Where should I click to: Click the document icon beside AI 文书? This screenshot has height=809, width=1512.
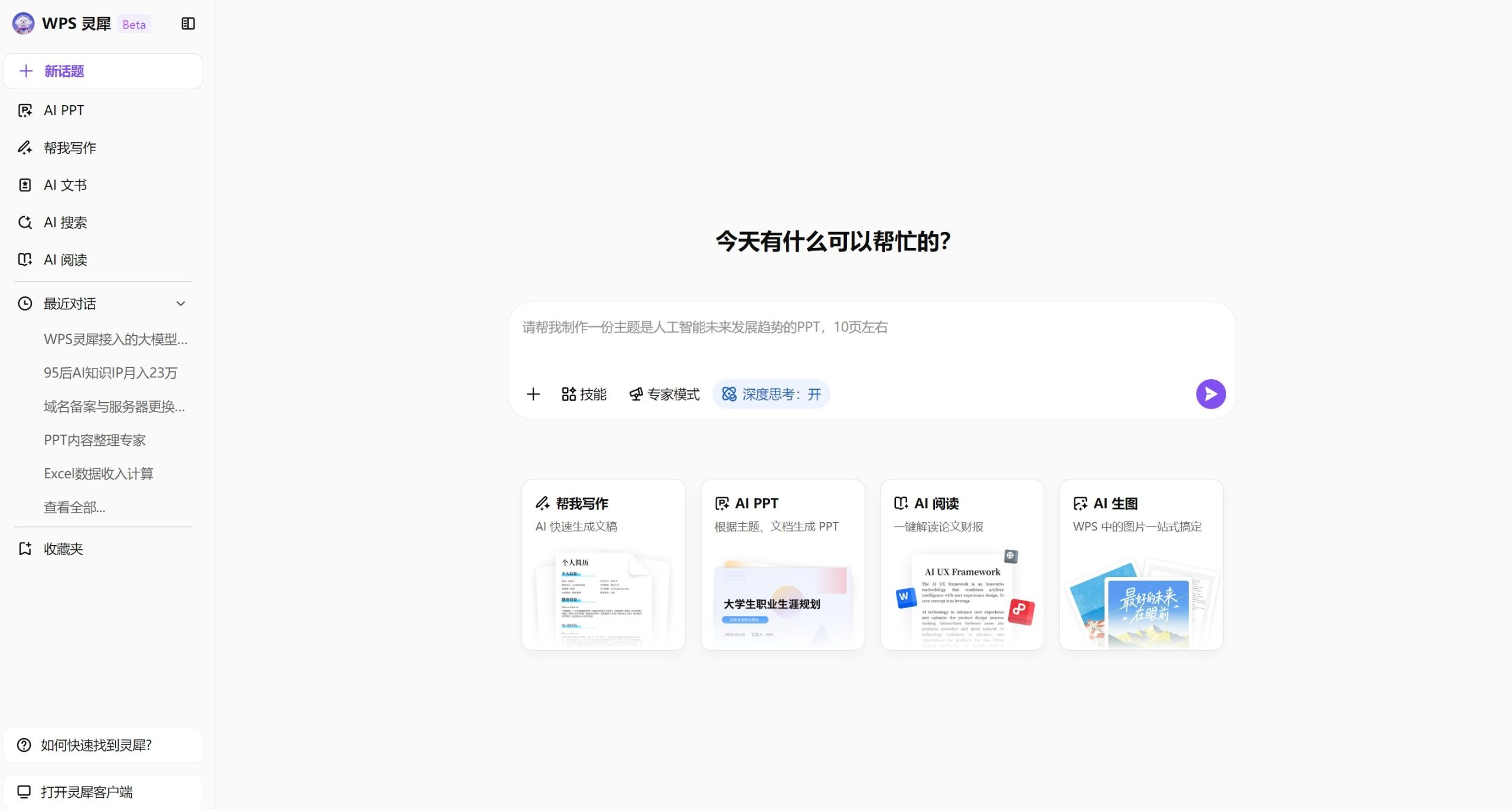pos(25,185)
